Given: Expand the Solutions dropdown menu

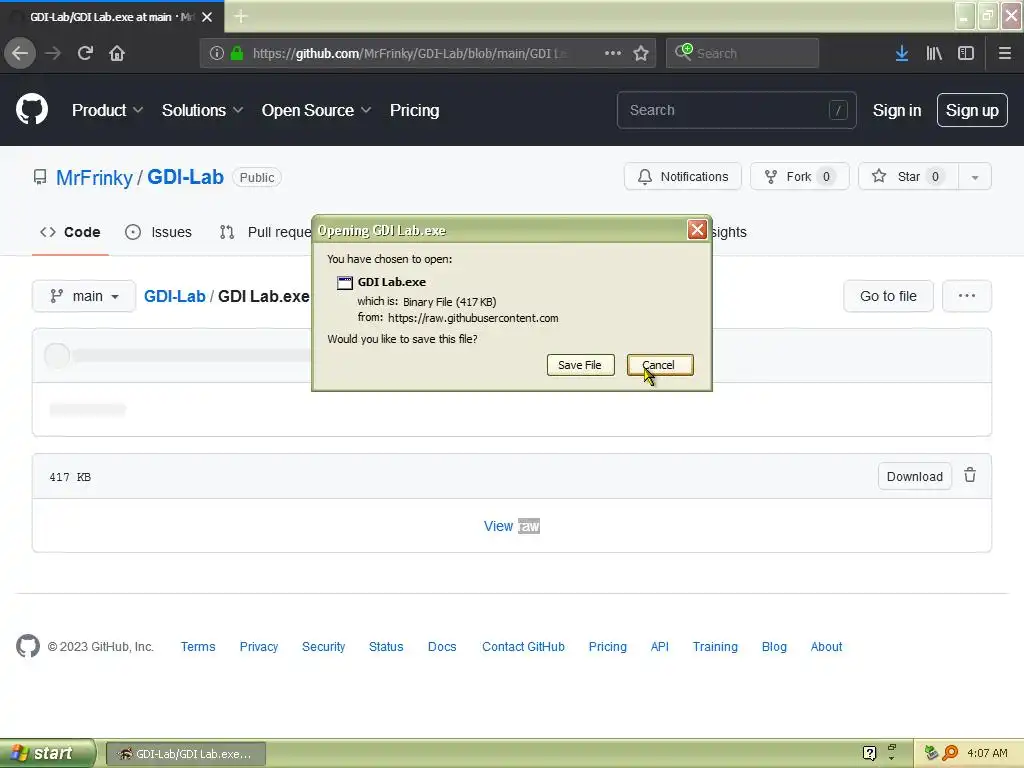Looking at the screenshot, I should pos(202,110).
